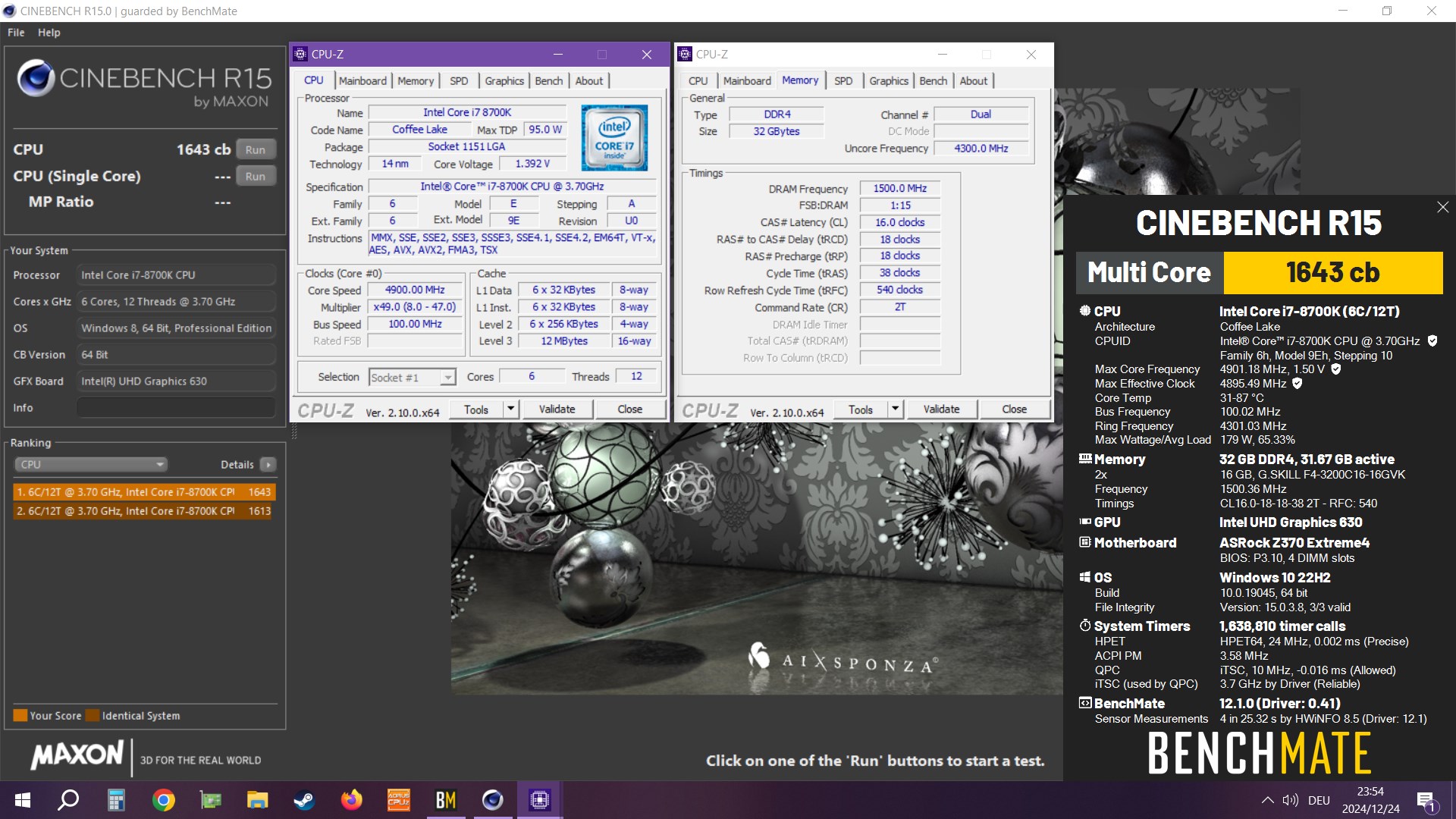Viewport: 1456px width, 819px height.
Task: Click Cinebench R15 logo sphere
Action: [36, 78]
